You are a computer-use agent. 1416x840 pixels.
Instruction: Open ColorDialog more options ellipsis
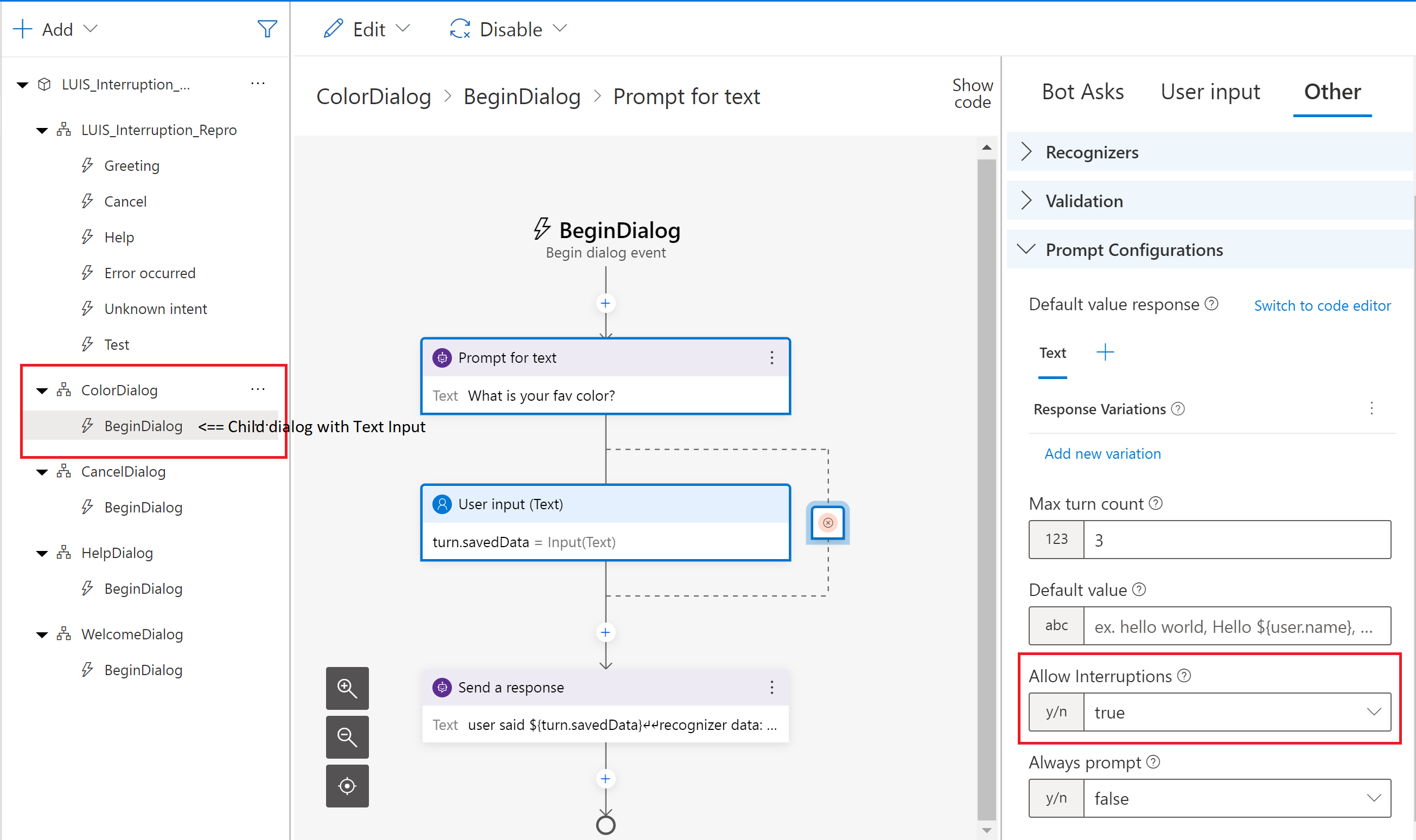pyautogui.click(x=258, y=389)
